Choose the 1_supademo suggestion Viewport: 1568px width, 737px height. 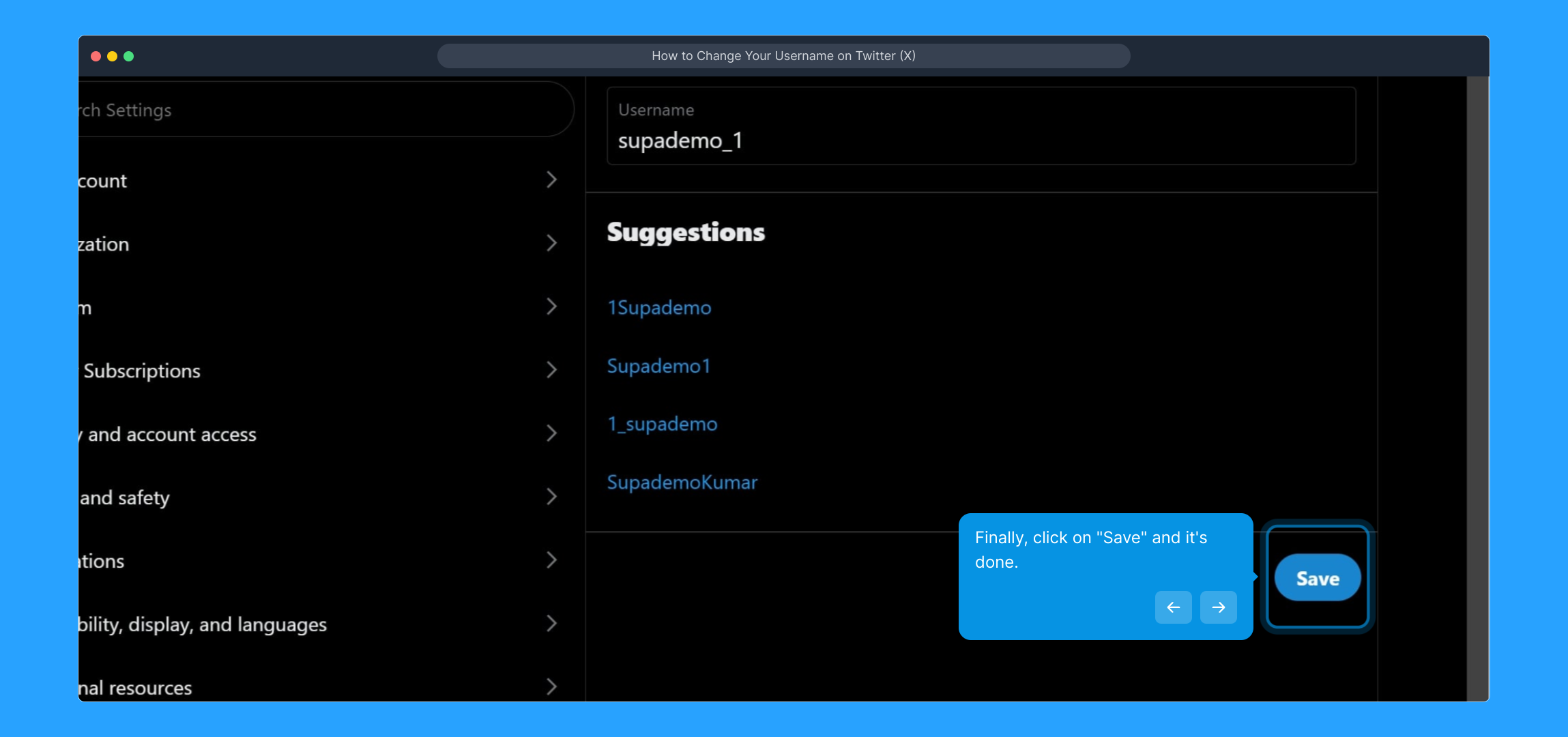[662, 424]
